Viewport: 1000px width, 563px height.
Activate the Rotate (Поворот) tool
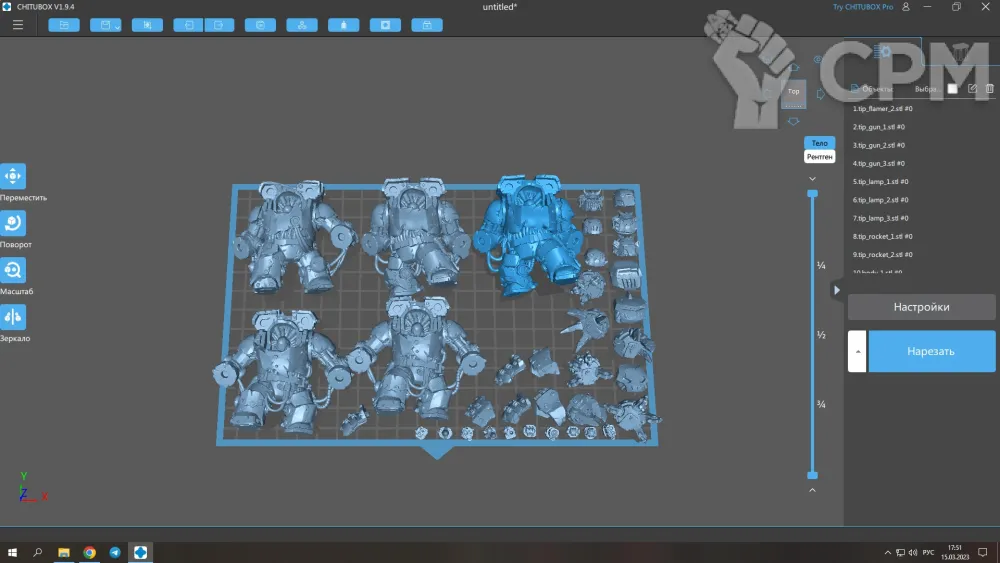pyautogui.click(x=13, y=224)
